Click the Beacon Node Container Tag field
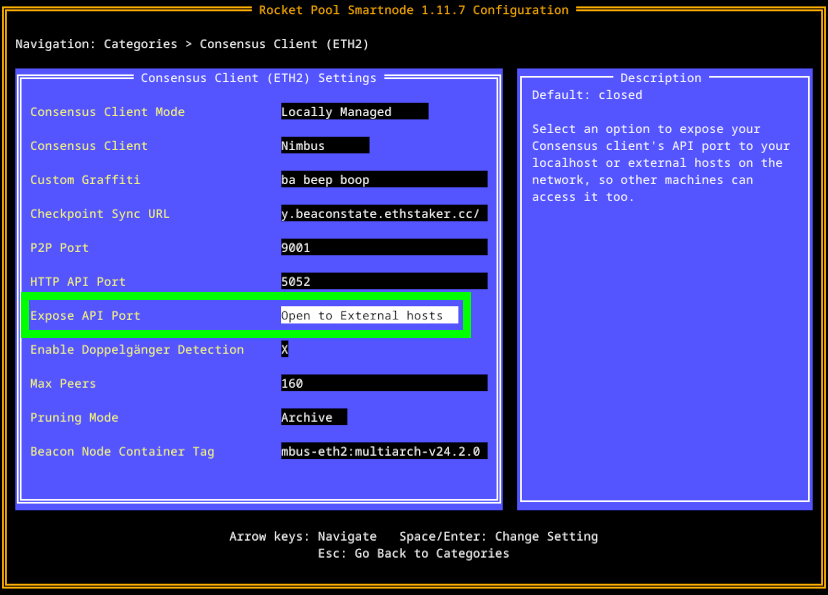The image size is (828, 595). (384, 452)
